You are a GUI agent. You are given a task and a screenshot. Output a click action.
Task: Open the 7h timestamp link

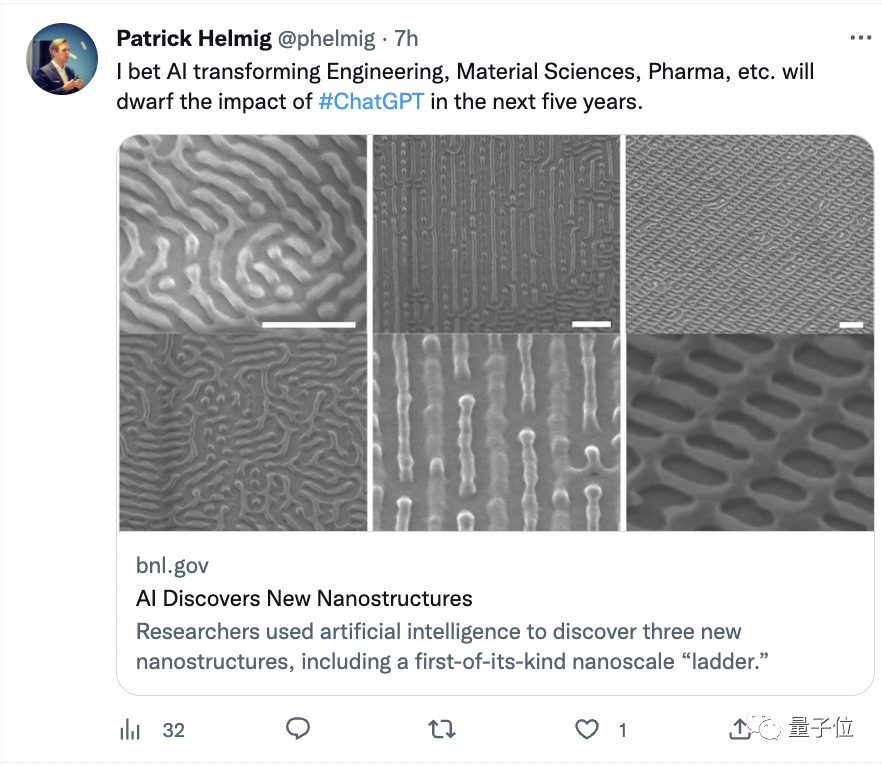click(406, 38)
